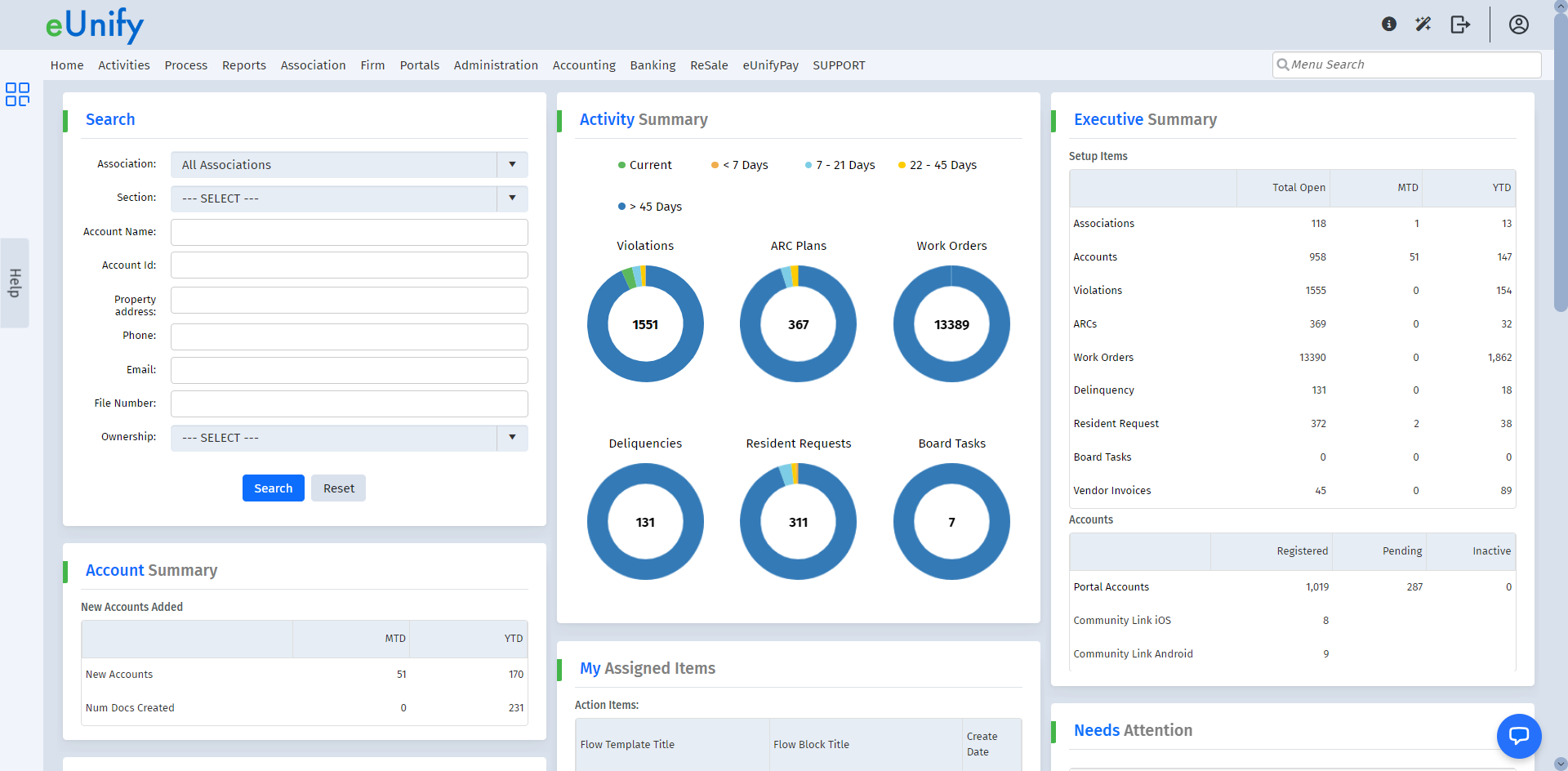
Task: Click the eUnify logo
Action: (95, 25)
